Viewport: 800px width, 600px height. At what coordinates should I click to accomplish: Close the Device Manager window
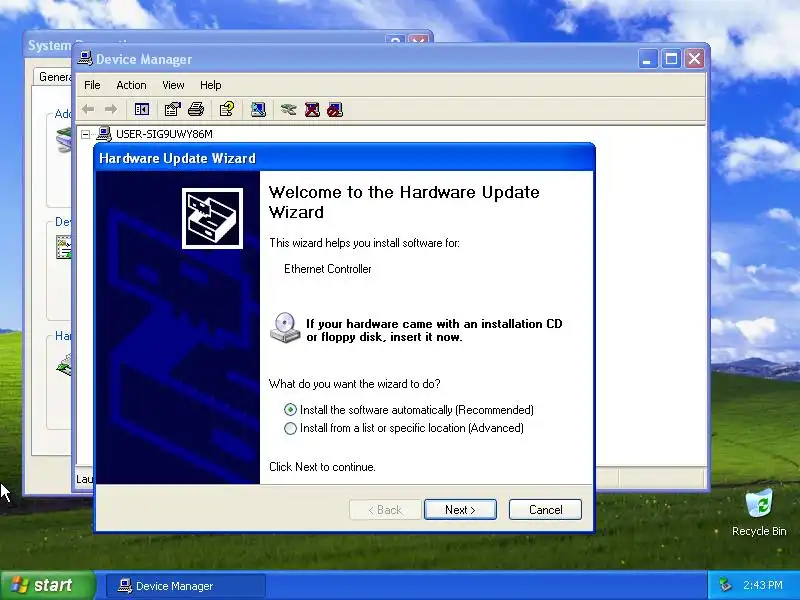point(694,59)
